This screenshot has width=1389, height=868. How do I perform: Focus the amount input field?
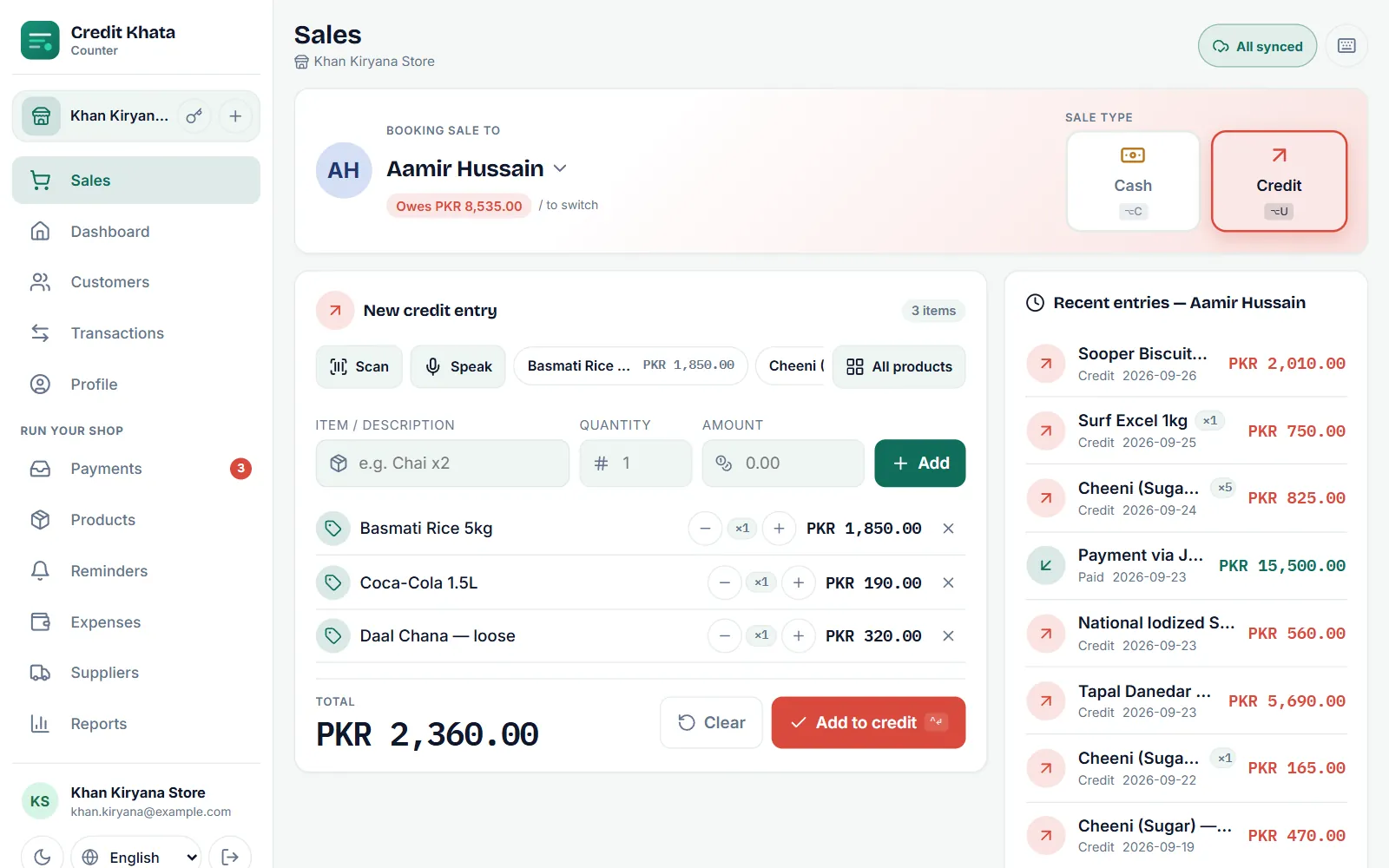(x=783, y=464)
